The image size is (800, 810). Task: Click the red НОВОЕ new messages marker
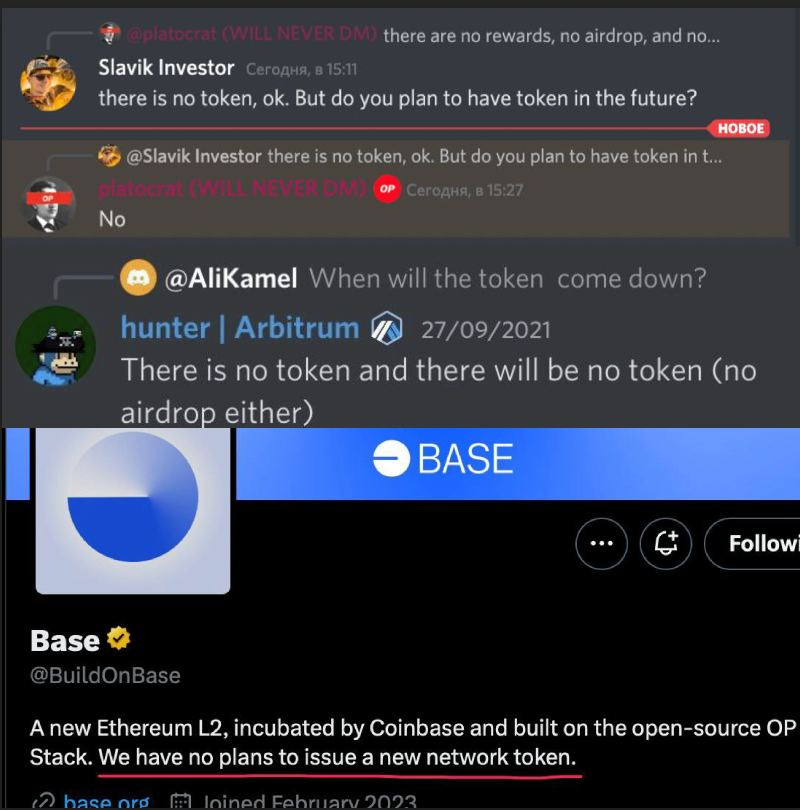(x=741, y=128)
